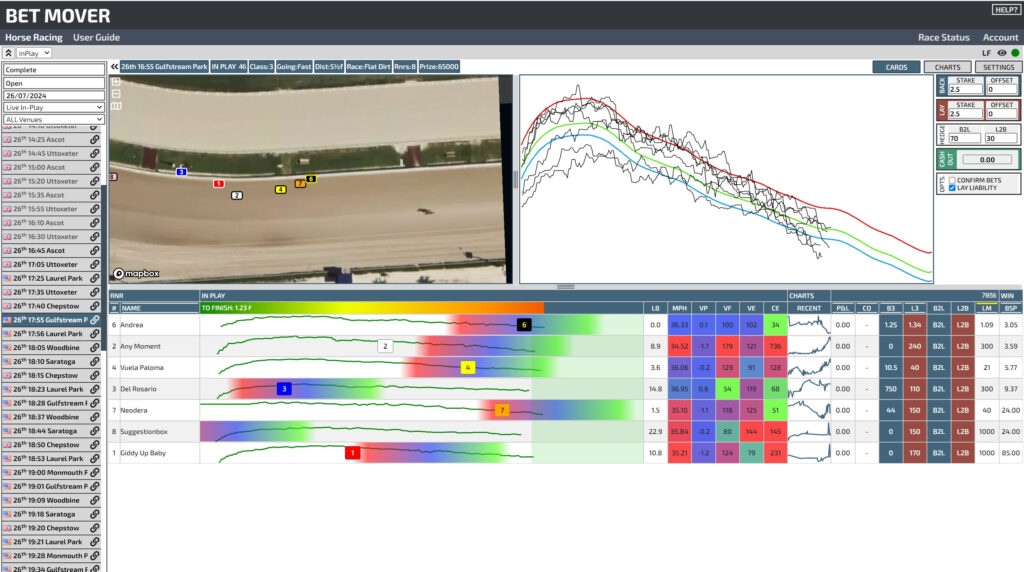
Task: Collapse the sidebar with double-up arrow icon
Action: coord(8,53)
